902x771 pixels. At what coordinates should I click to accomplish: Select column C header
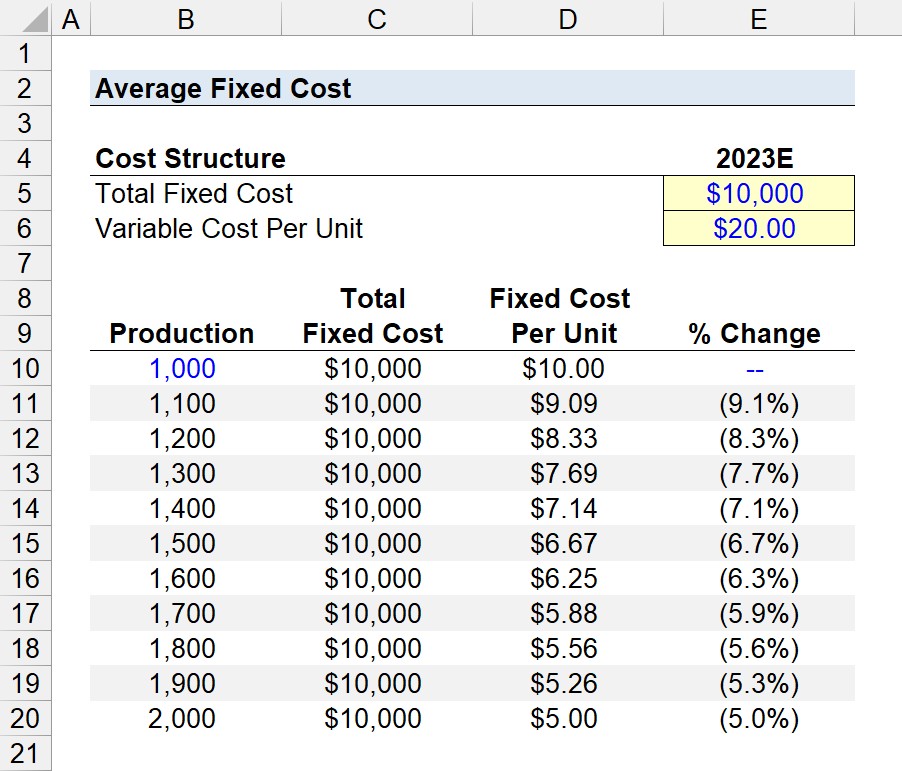377,18
